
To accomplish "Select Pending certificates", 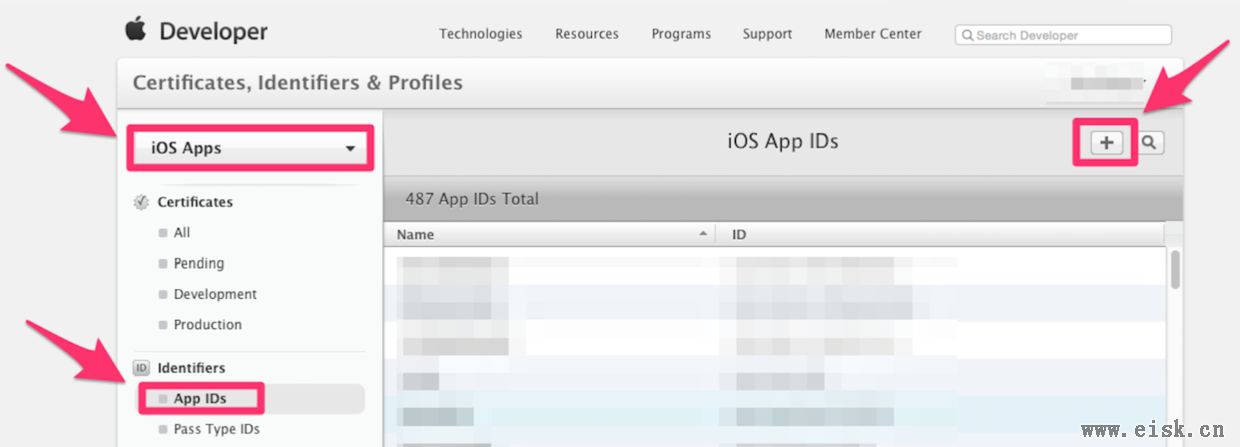I will [x=198, y=263].
